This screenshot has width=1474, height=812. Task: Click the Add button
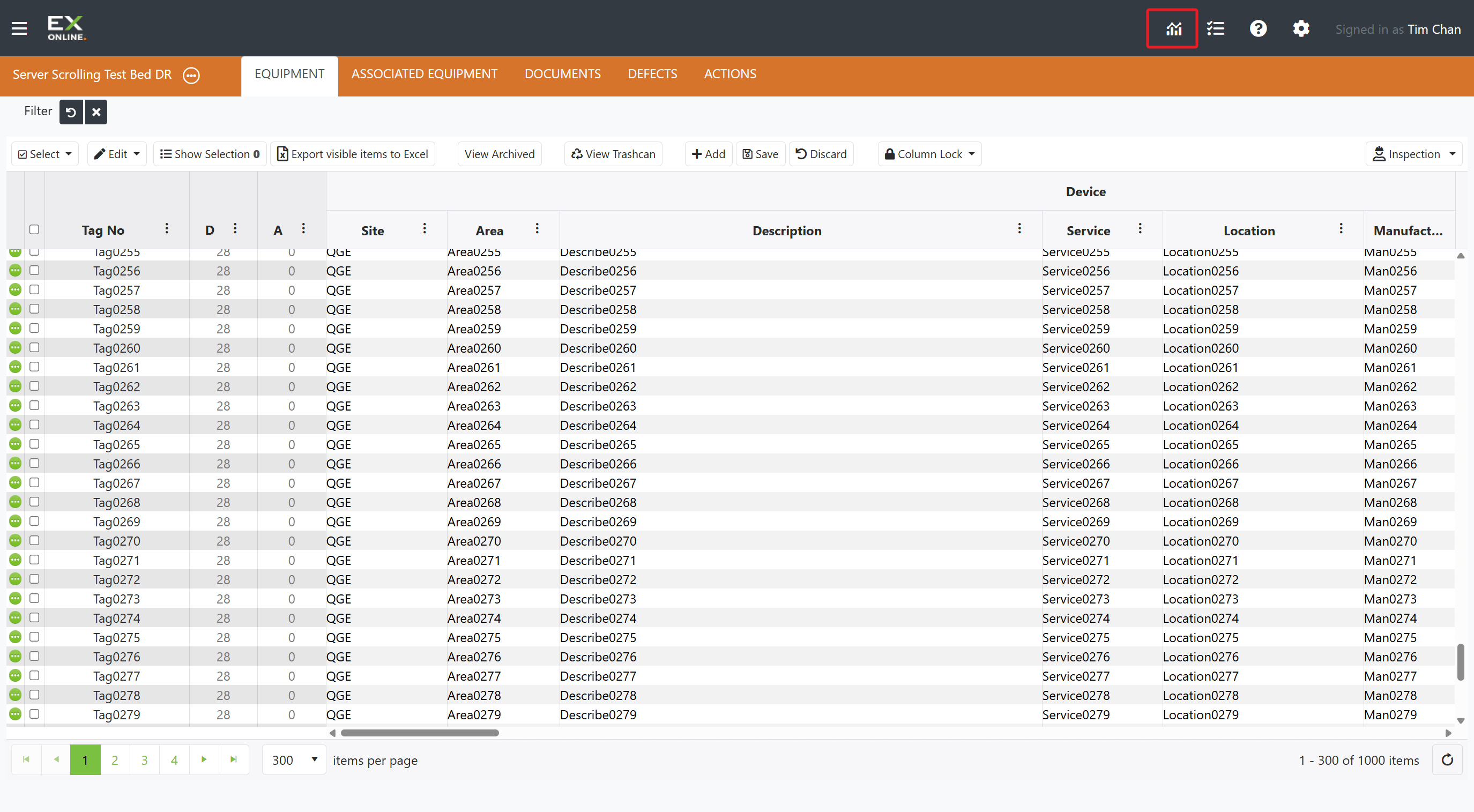click(709, 154)
